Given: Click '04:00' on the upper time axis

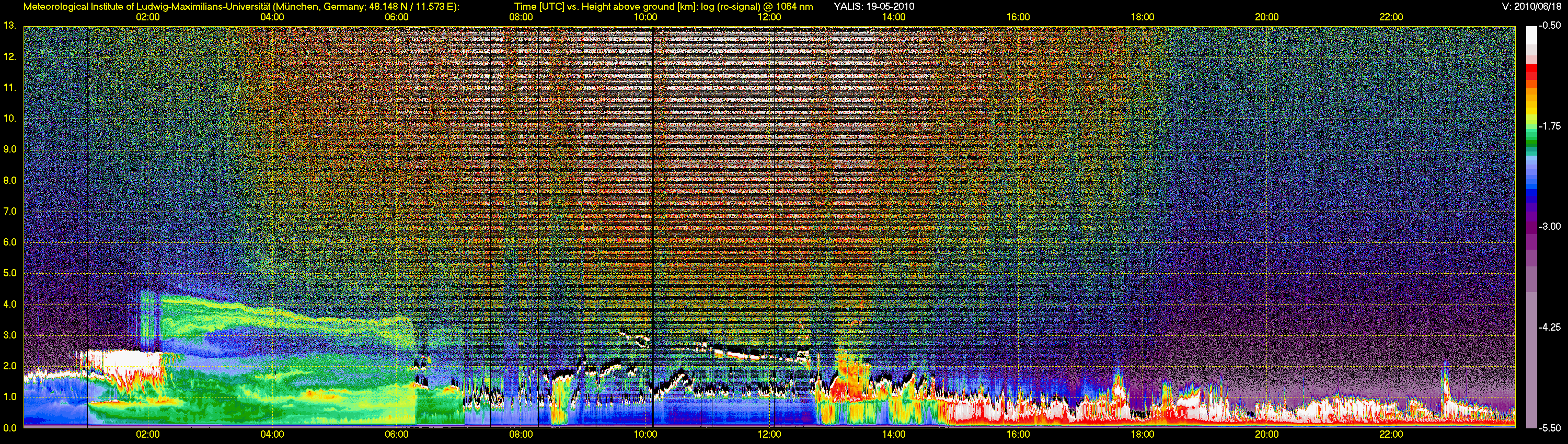Looking at the screenshot, I should coord(272,17).
